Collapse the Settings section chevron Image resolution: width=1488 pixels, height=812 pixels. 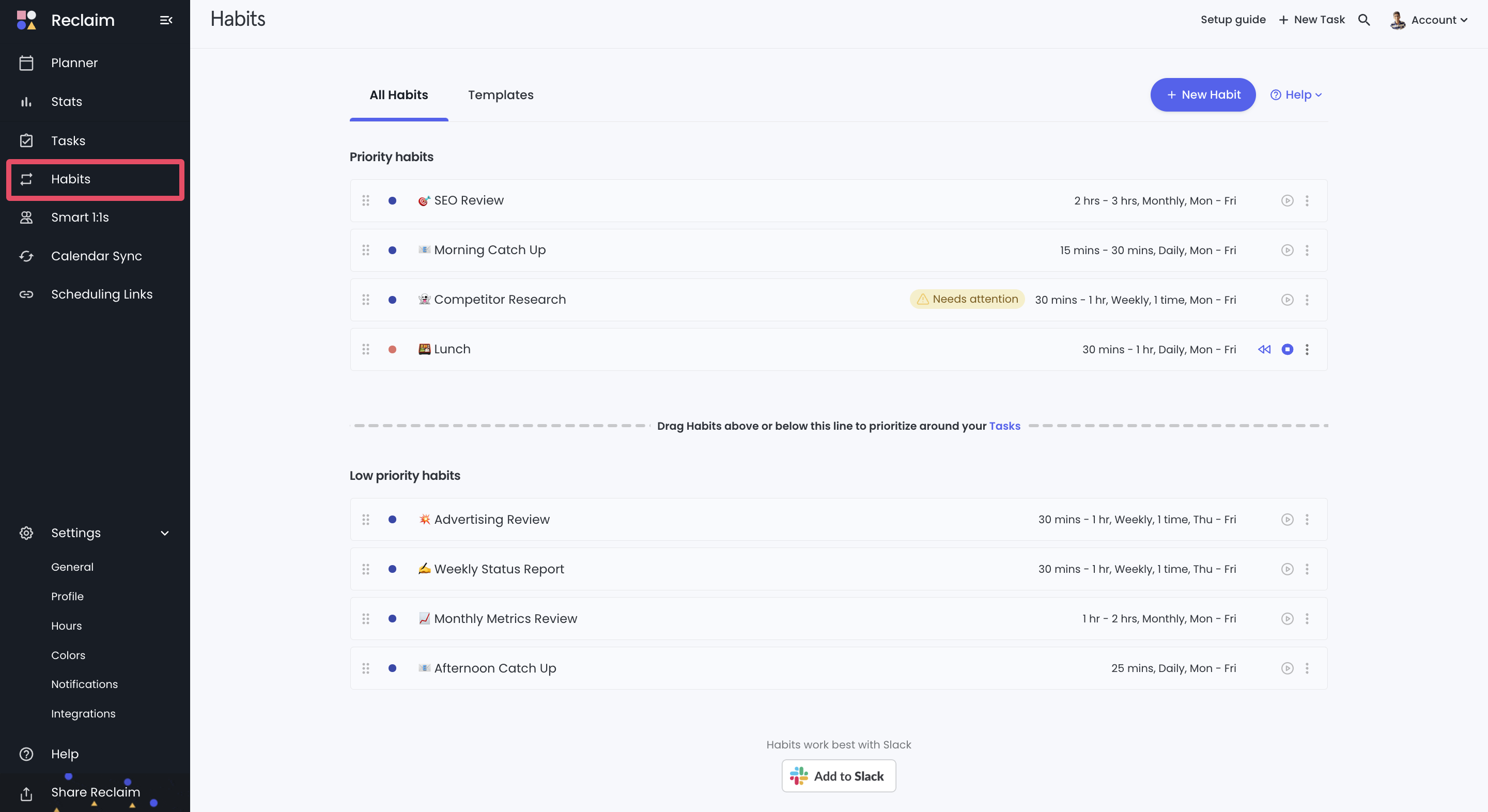click(165, 533)
